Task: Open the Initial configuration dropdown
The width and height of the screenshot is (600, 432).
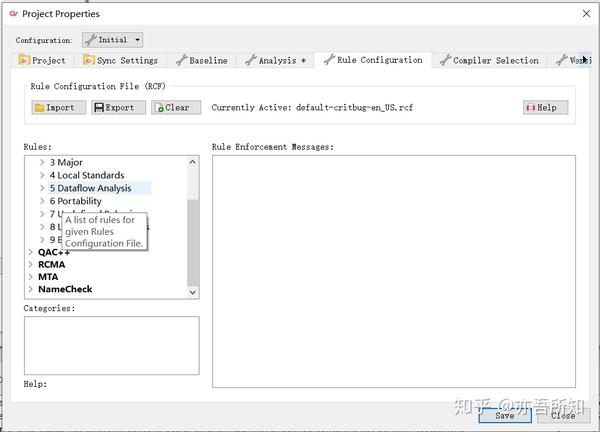Action: point(112,40)
